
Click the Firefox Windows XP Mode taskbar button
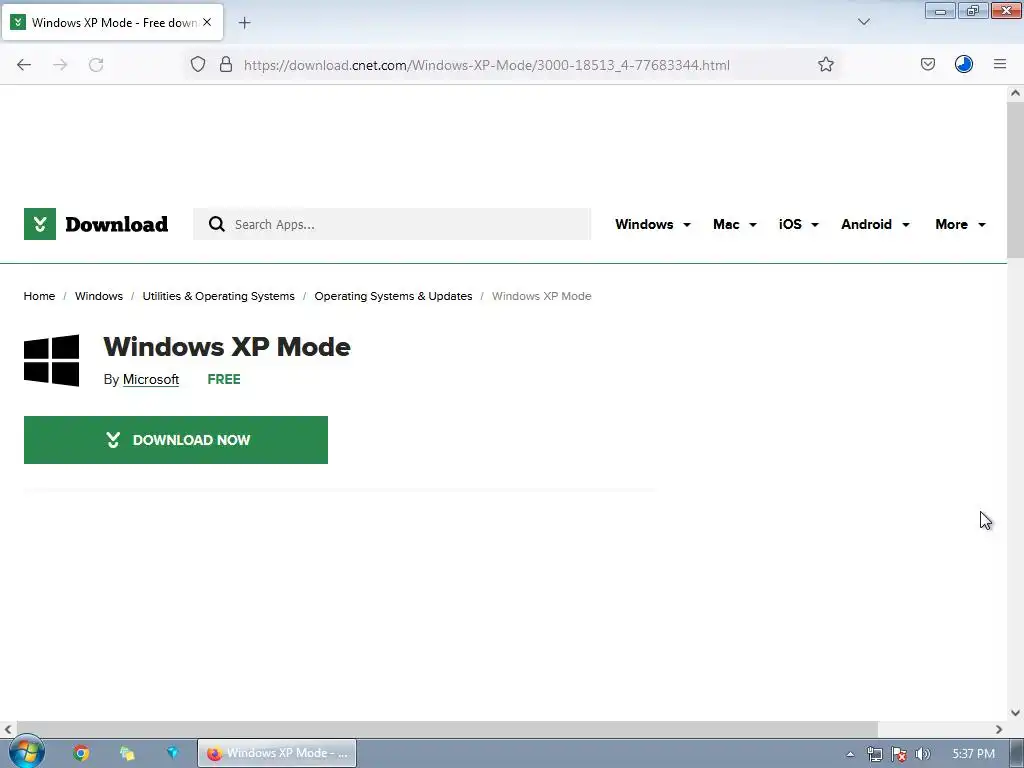click(277, 753)
